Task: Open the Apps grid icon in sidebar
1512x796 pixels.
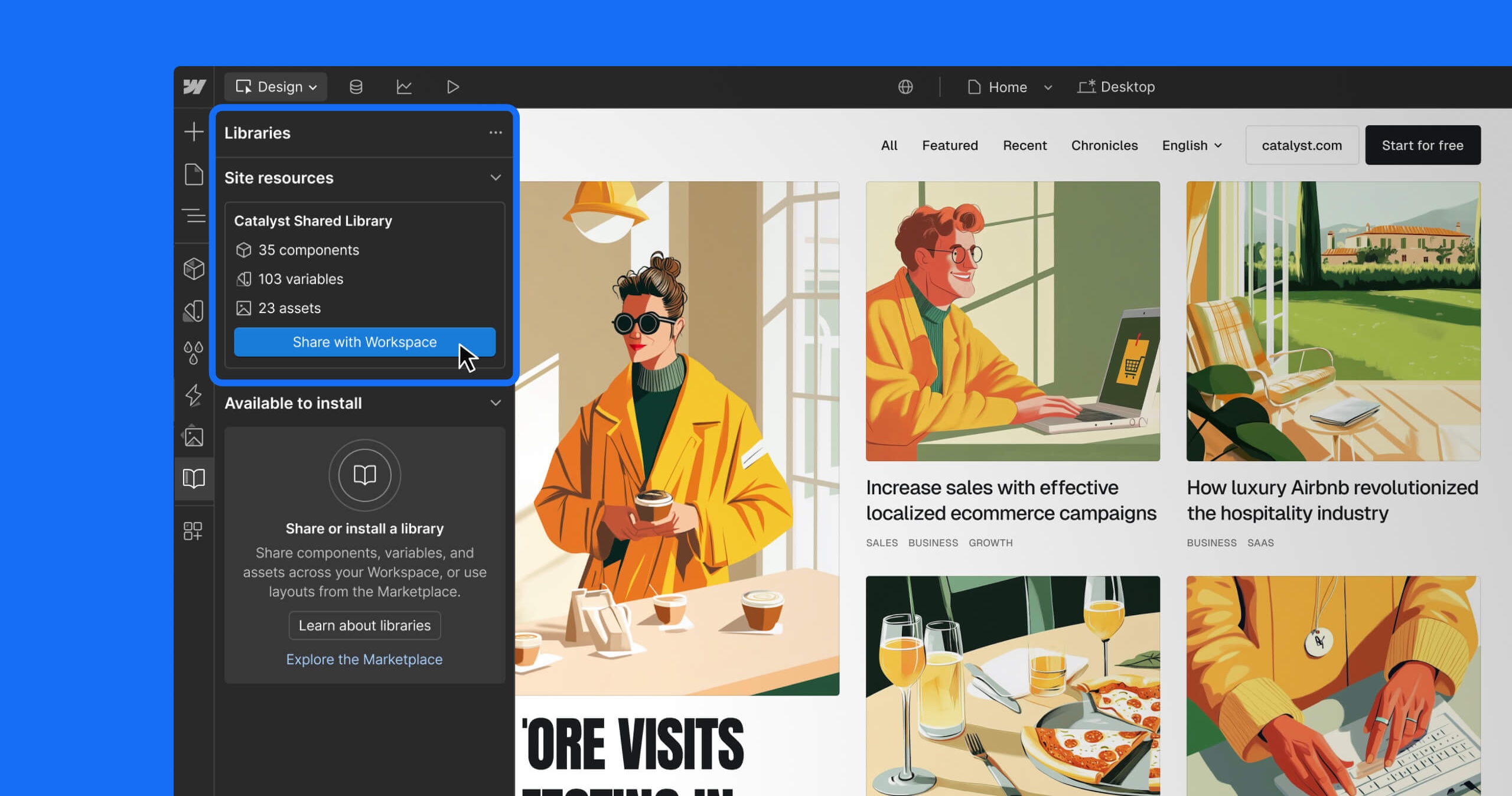Action: (x=193, y=531)
